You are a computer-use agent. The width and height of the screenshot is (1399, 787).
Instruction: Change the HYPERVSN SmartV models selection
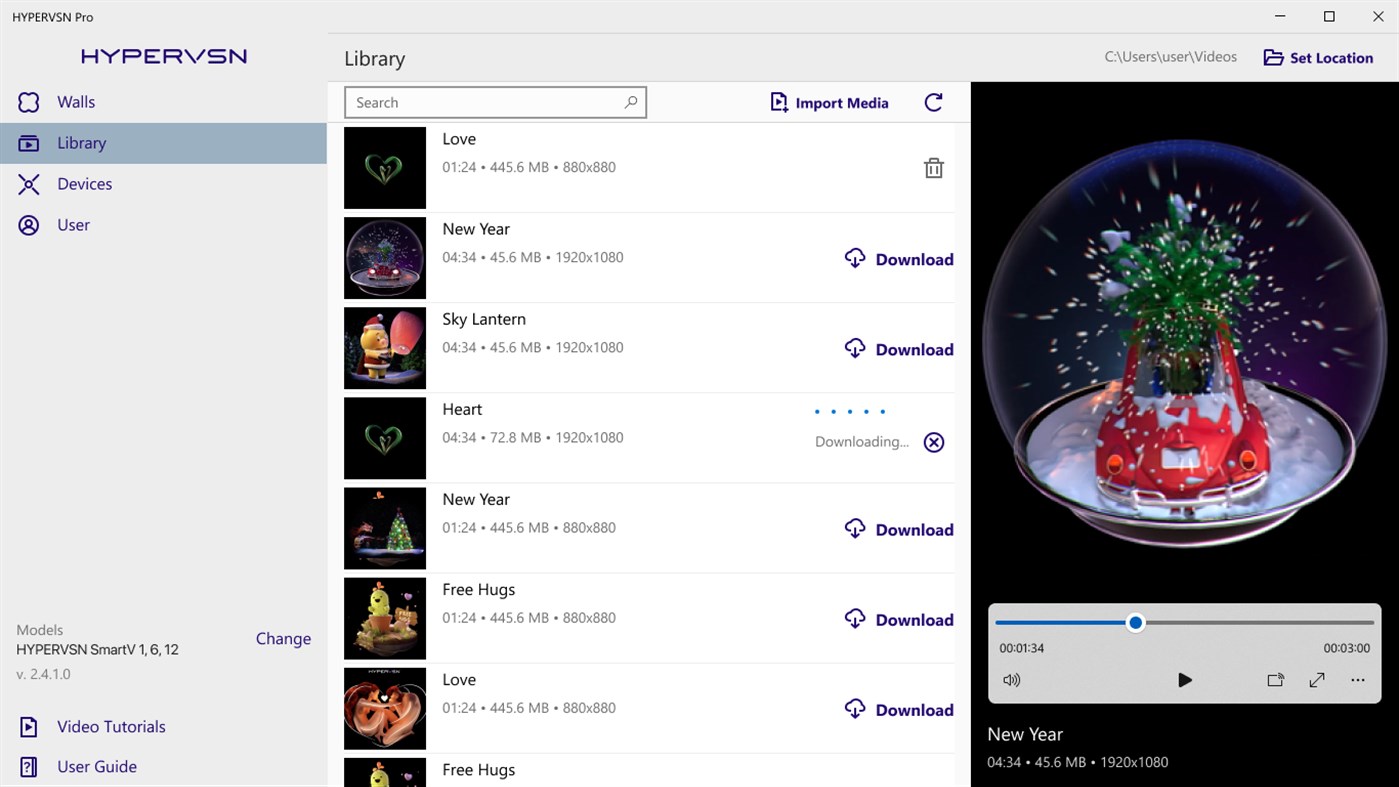point(283,638)
